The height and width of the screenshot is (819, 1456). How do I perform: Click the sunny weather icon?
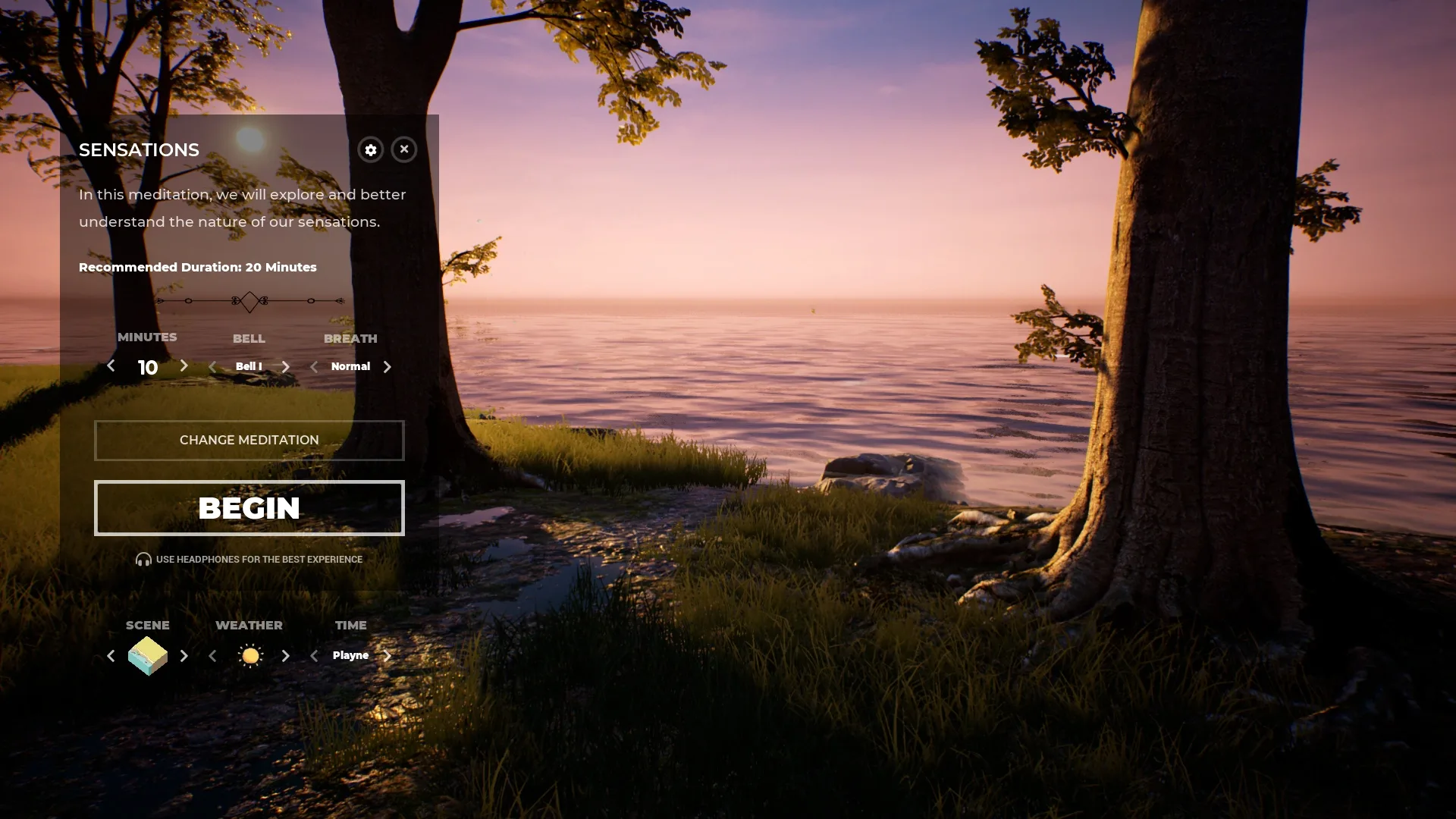(x=249, y=655)
